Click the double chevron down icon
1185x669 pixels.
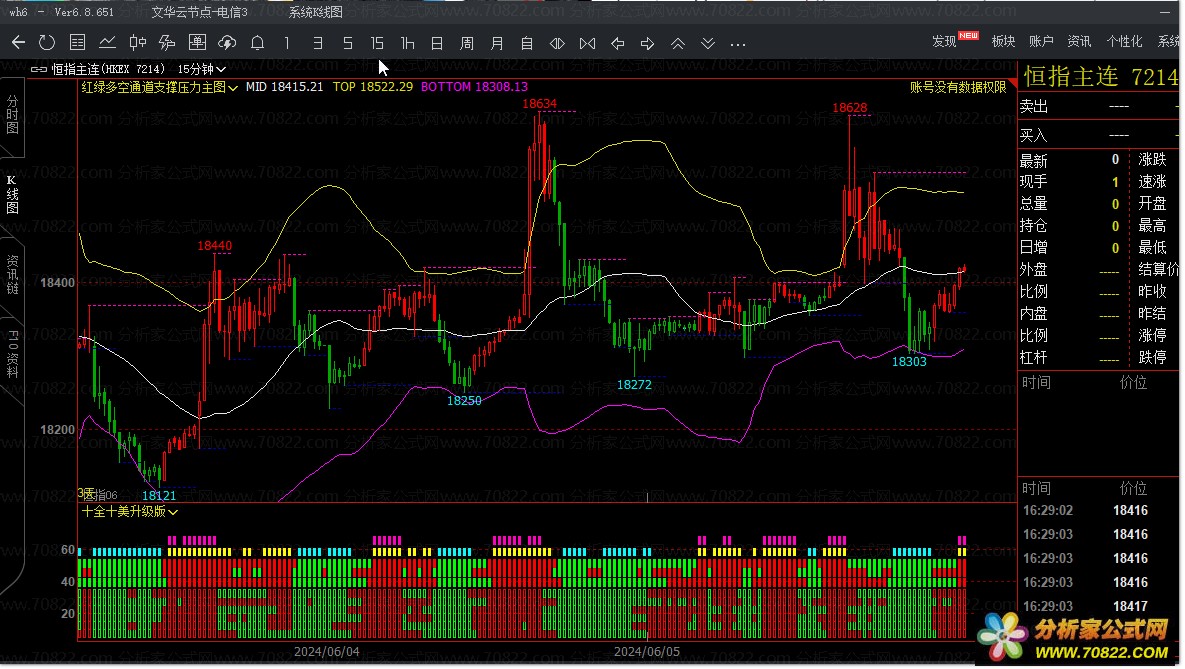point(707,43)
